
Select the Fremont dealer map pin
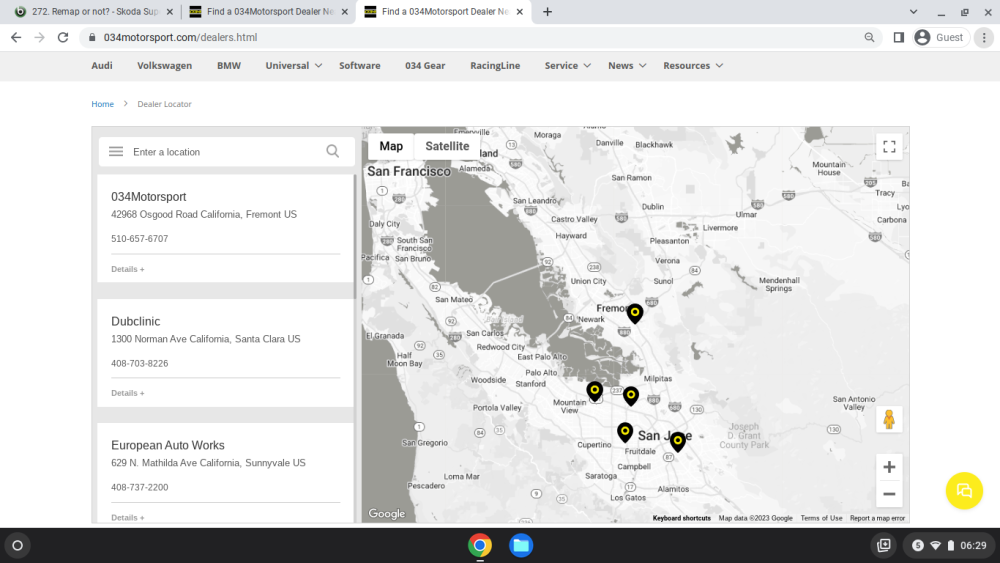click(x=635, y=313)
